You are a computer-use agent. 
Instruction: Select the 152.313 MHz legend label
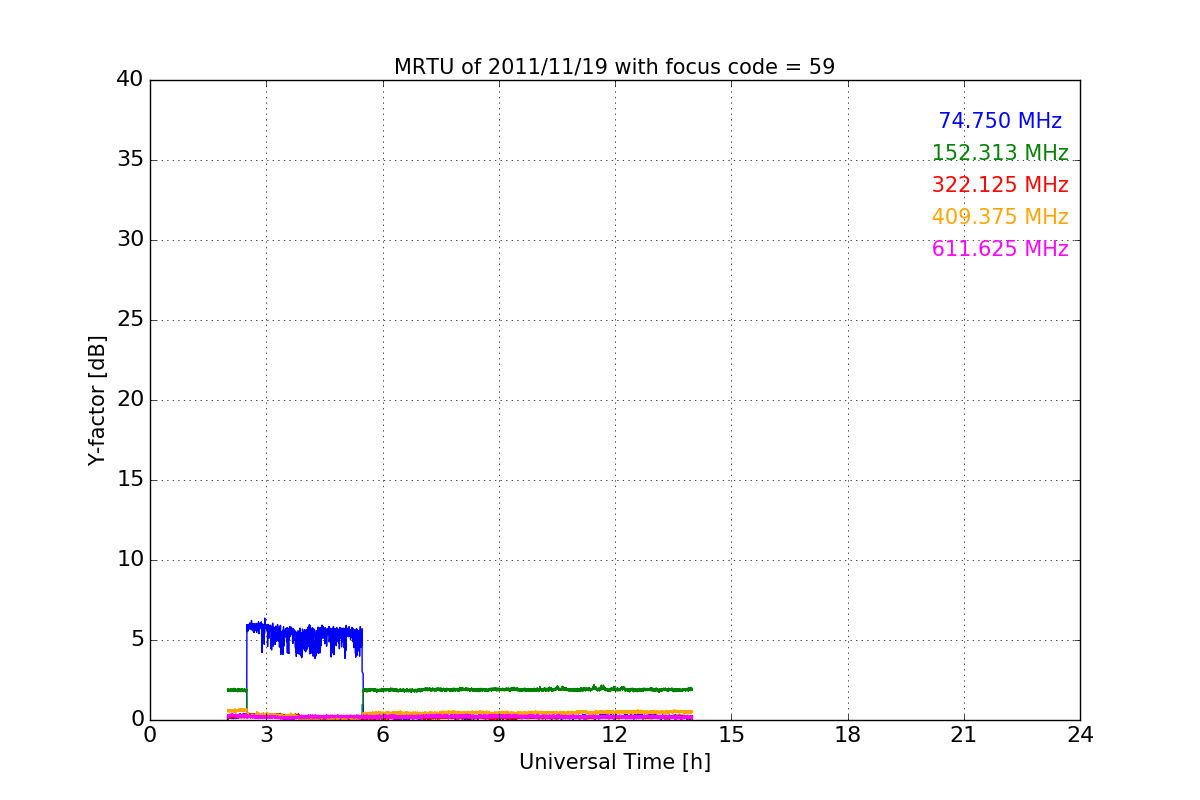pos(1000,154)
